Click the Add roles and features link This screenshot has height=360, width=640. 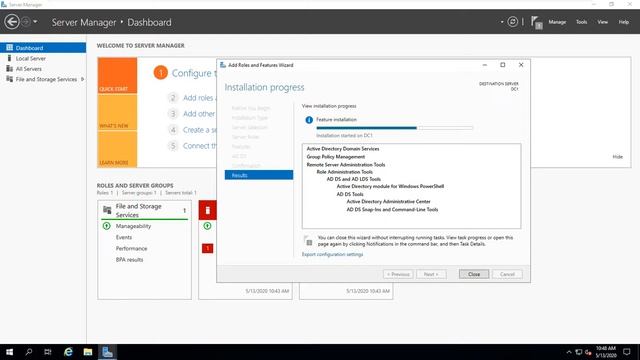(x=200, y=98)
